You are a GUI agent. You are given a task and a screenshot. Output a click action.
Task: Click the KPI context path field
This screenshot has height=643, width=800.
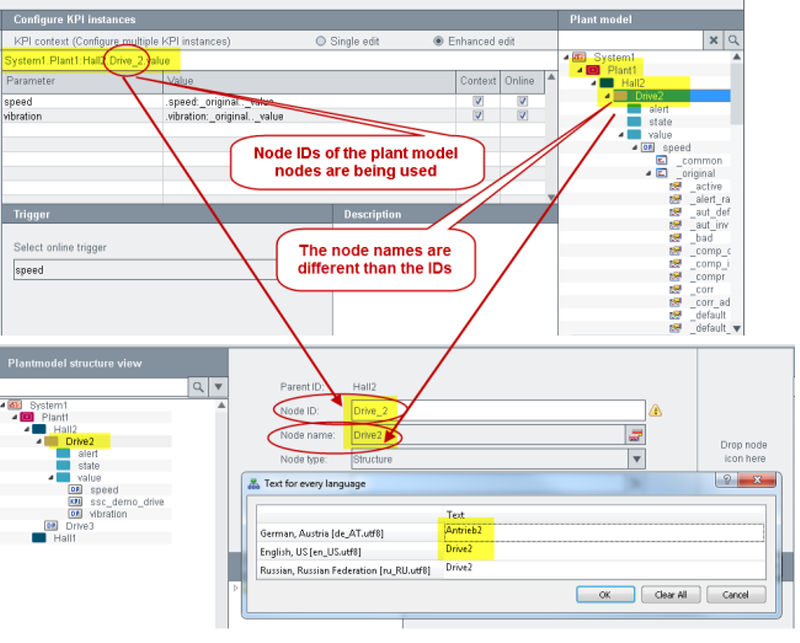coord(279,61)
